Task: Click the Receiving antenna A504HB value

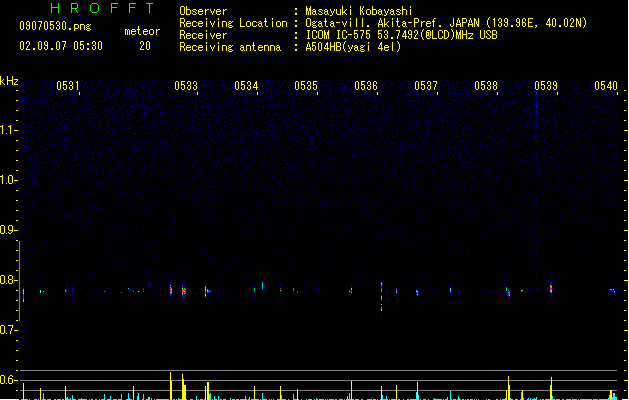Action: click(353, 47)
